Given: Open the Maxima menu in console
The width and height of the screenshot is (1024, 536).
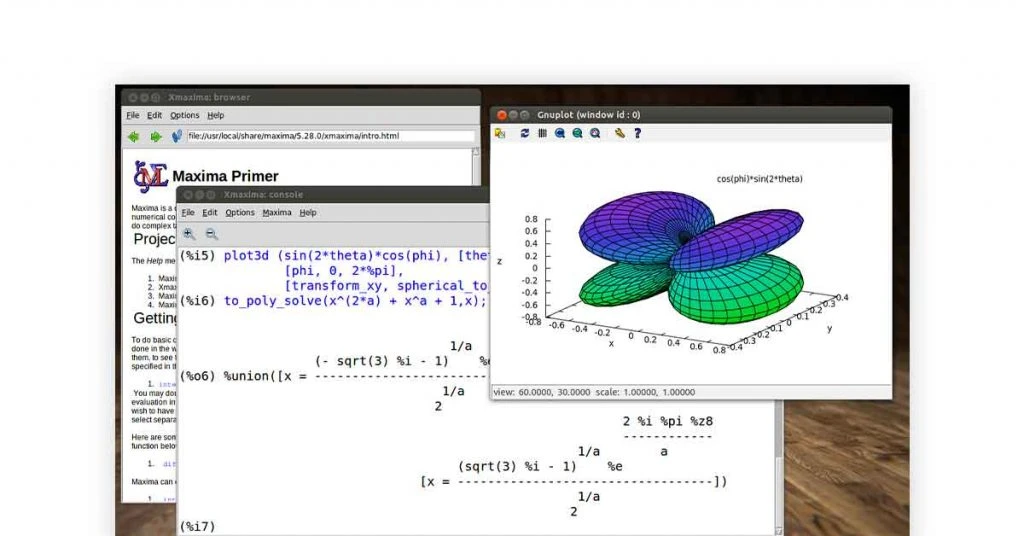Looking at the screenshot, I should [x=277, y=212].
